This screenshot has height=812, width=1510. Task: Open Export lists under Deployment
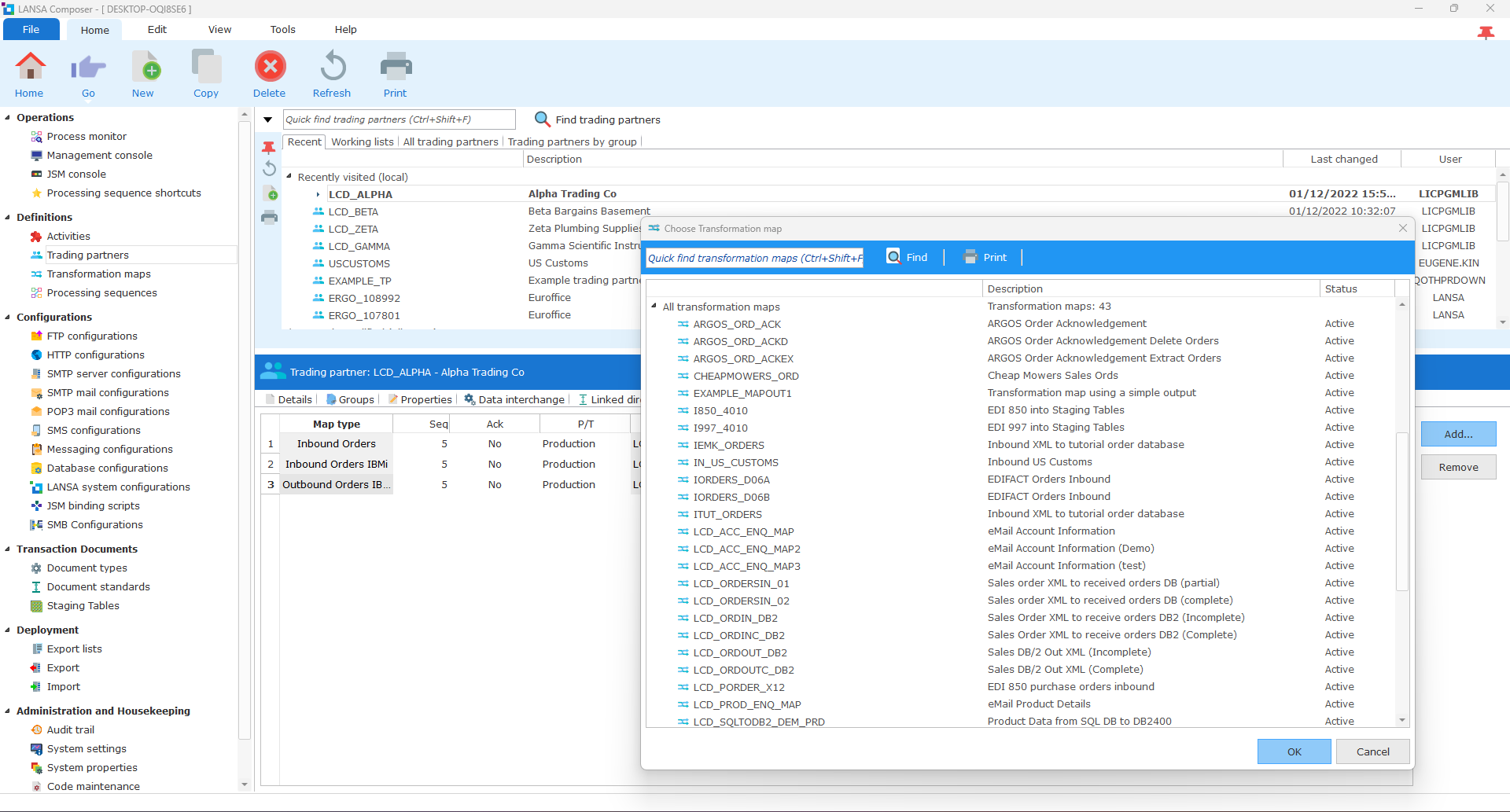point(75,648)
